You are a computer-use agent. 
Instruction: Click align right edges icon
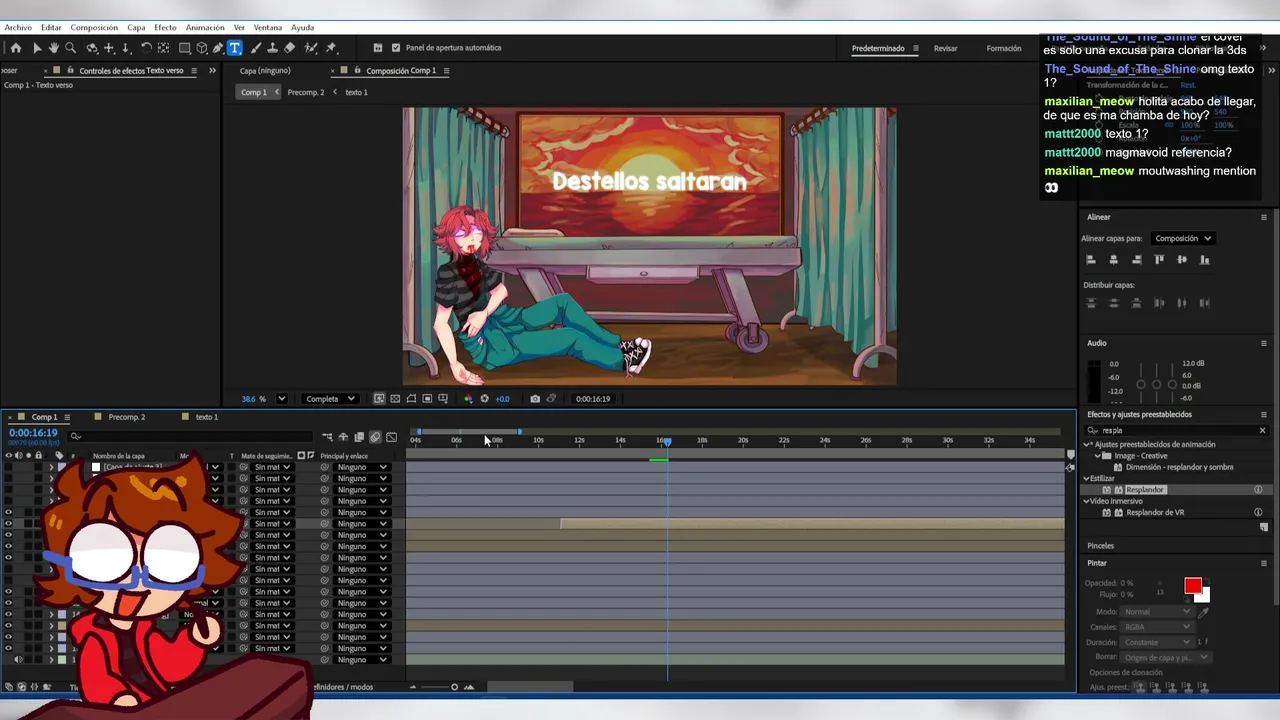click(x=1137, y=260)
